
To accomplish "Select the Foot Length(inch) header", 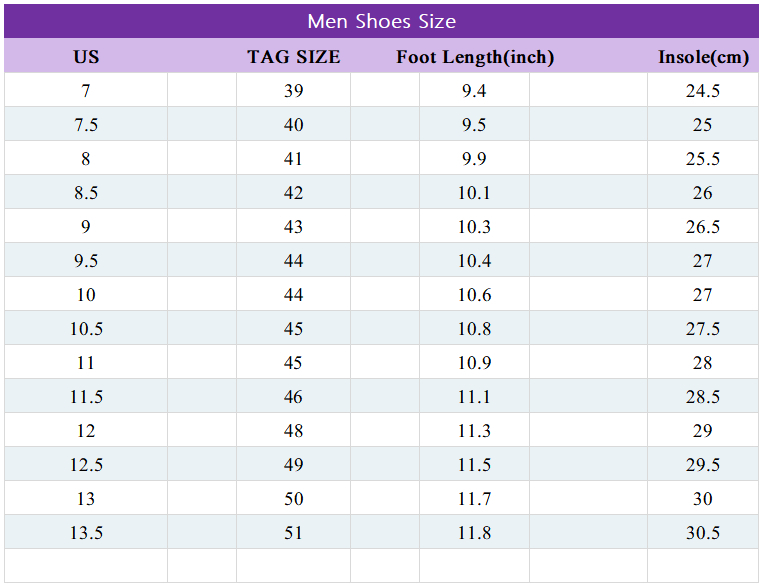I will 475,57.
